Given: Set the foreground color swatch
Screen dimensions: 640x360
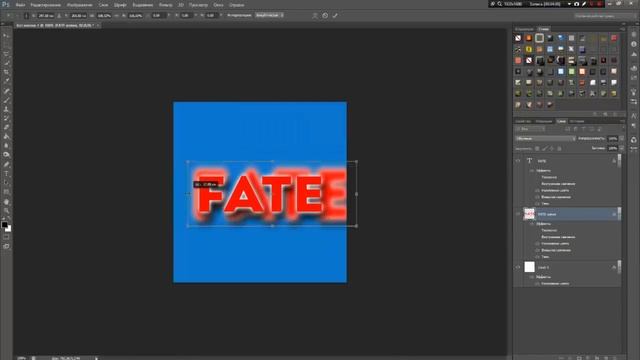Looking at the screenshot, I should [x=4, y=224].
